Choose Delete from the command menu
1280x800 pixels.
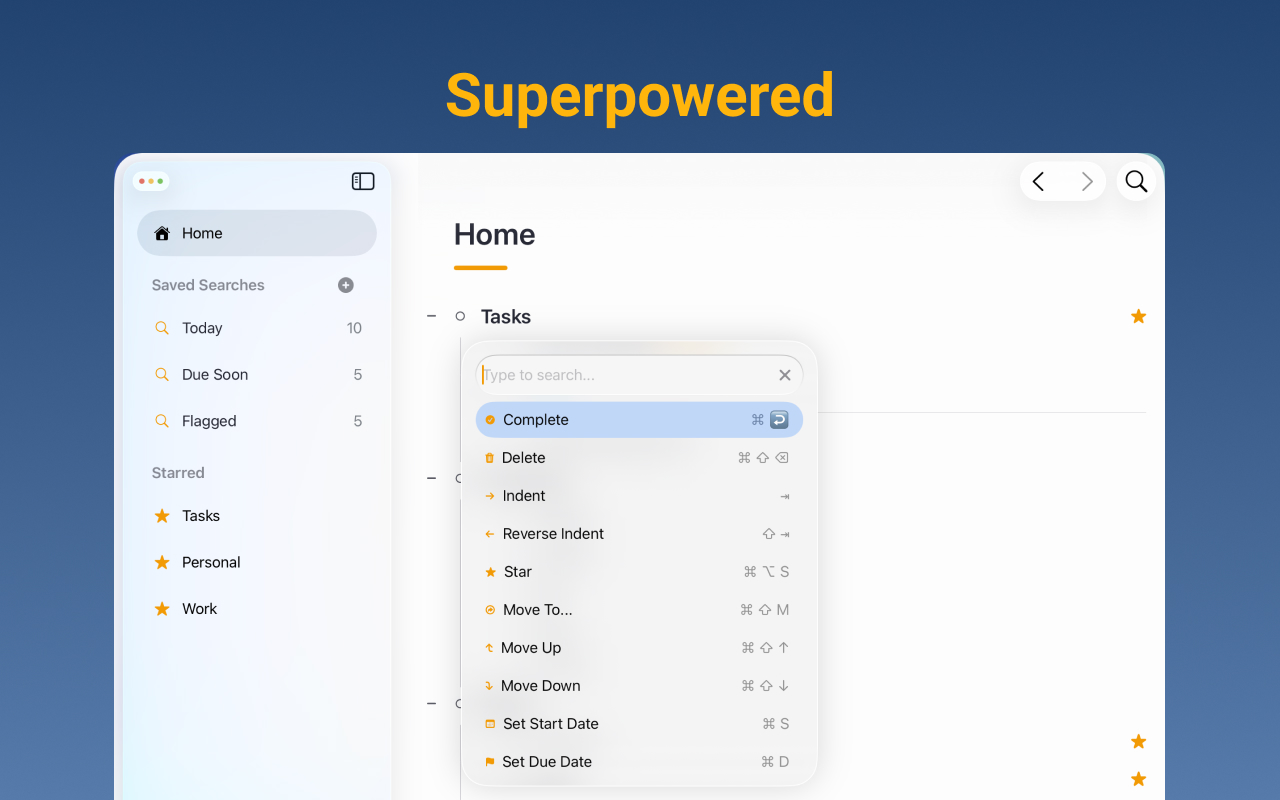click(639, 458)
